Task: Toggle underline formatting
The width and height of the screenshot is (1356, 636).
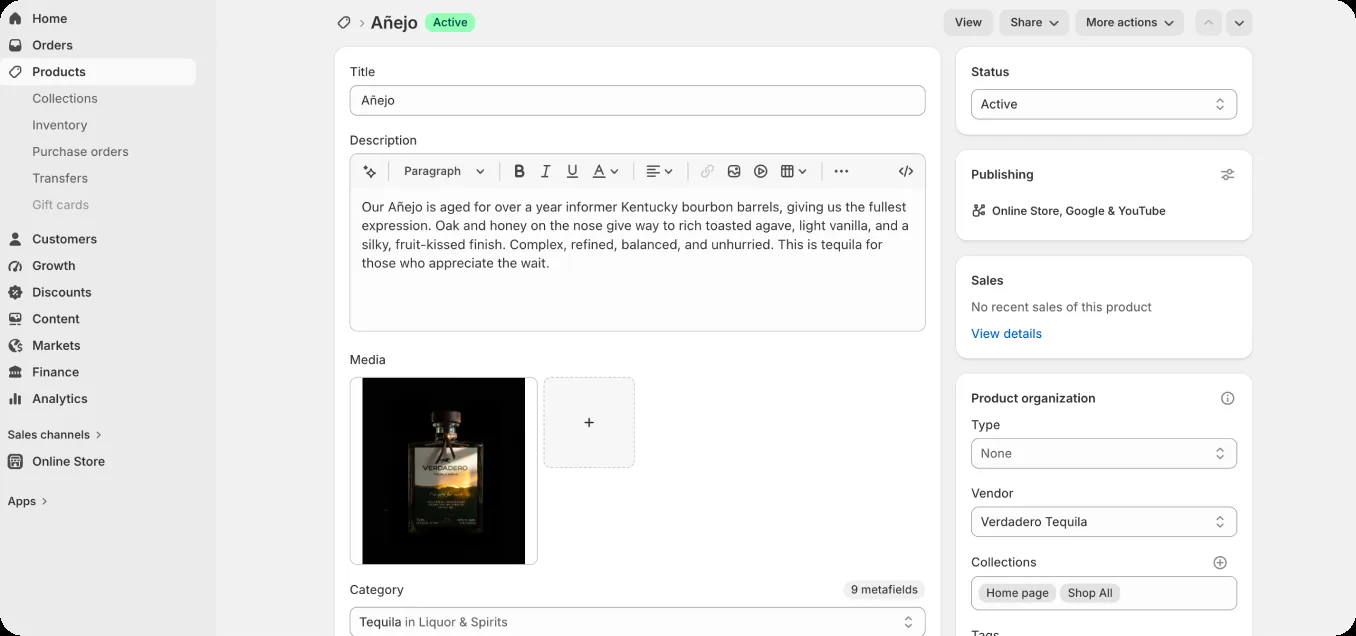Action: [x=572, y=171]
